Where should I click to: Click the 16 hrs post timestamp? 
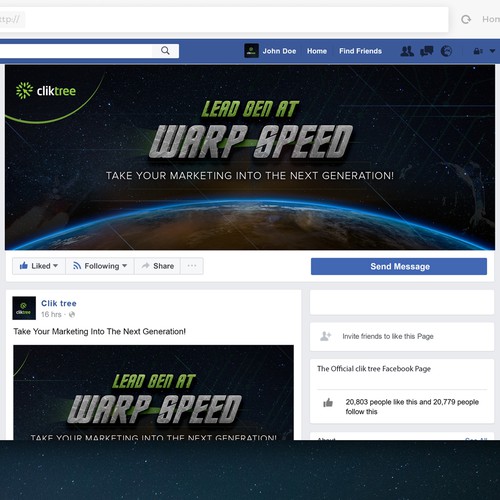51,314
